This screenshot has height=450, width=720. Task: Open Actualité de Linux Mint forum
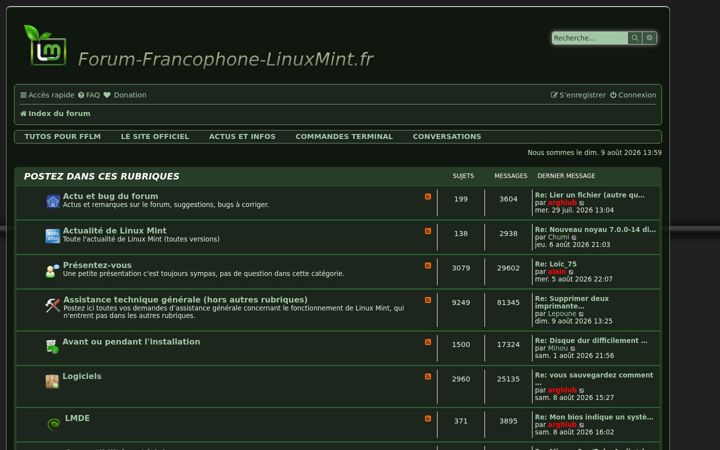tap(114, 231)
